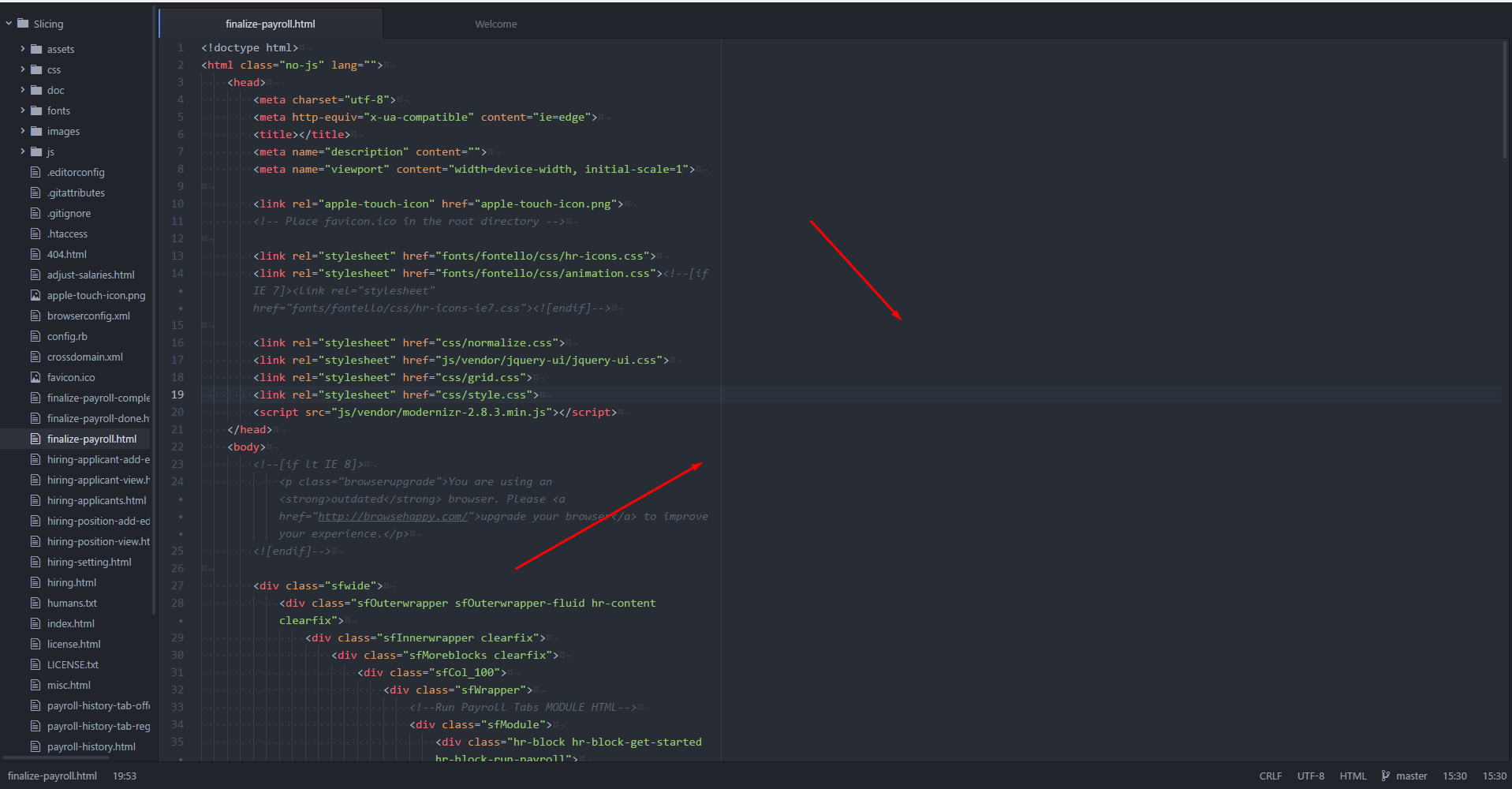Open the HTML grammar selector
Image resolution: width=1512 pixels, height=789 pixels.
[x=1353, y=776]
